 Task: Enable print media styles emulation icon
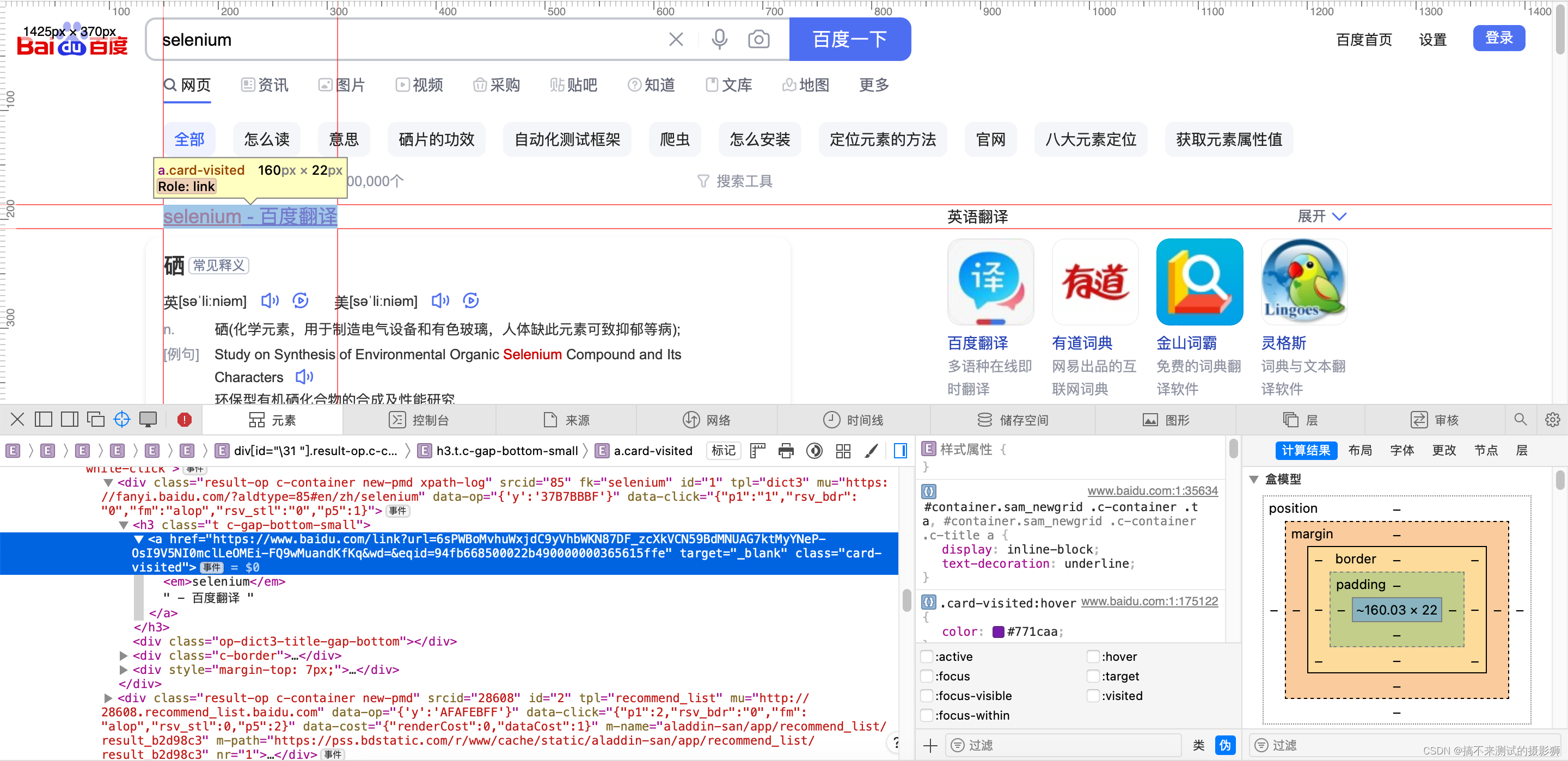(786, 451)
